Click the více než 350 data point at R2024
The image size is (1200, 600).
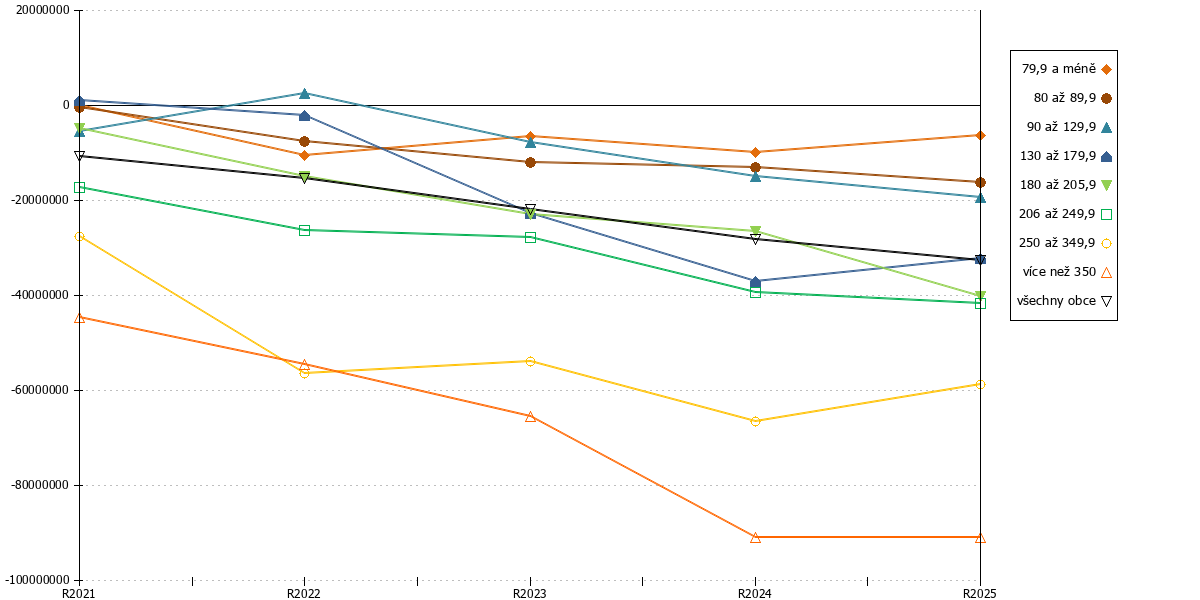[x=755, y=537]
